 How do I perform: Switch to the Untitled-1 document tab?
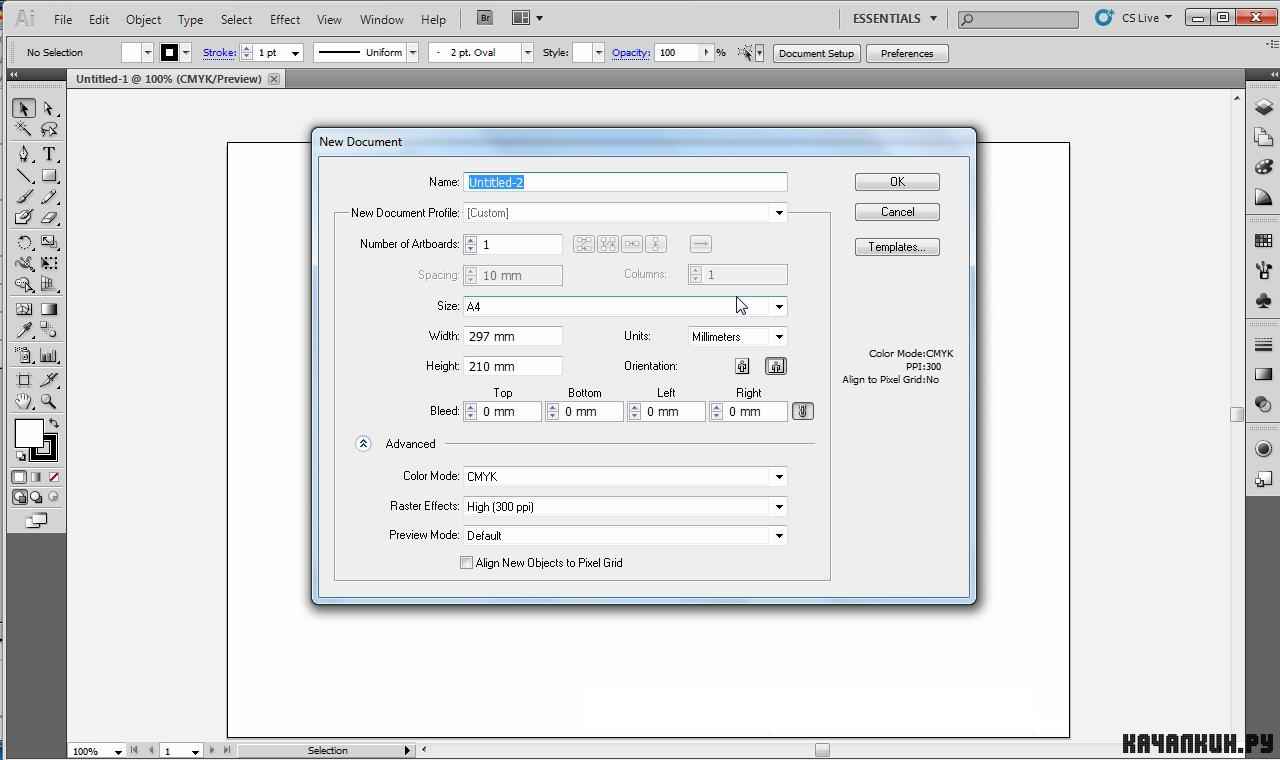[x=168, y=79]
